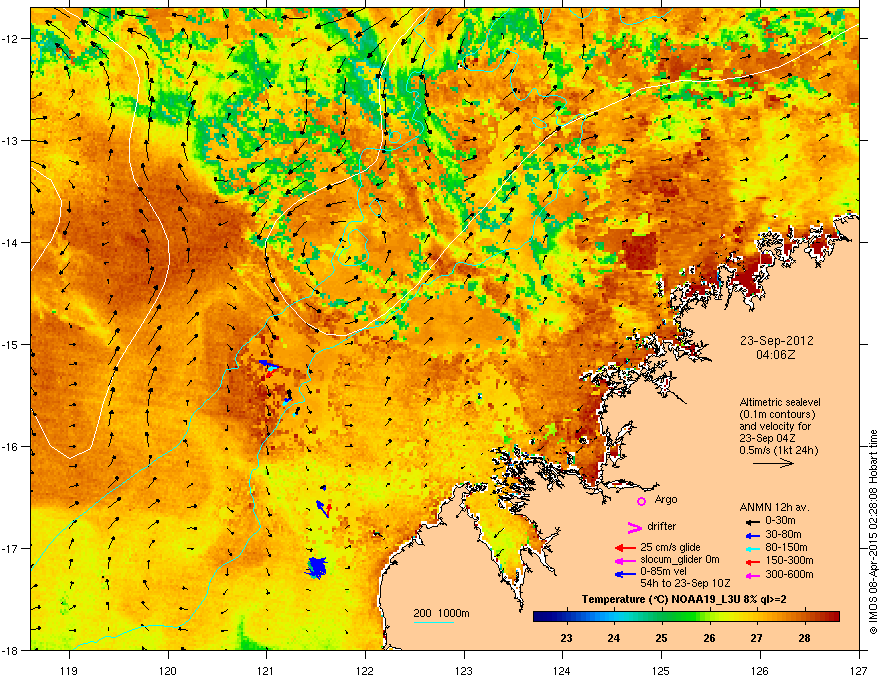Viewport: 880px width, 680px height.
Task: Click the Altimetric sealevel label
Action: 780,402
